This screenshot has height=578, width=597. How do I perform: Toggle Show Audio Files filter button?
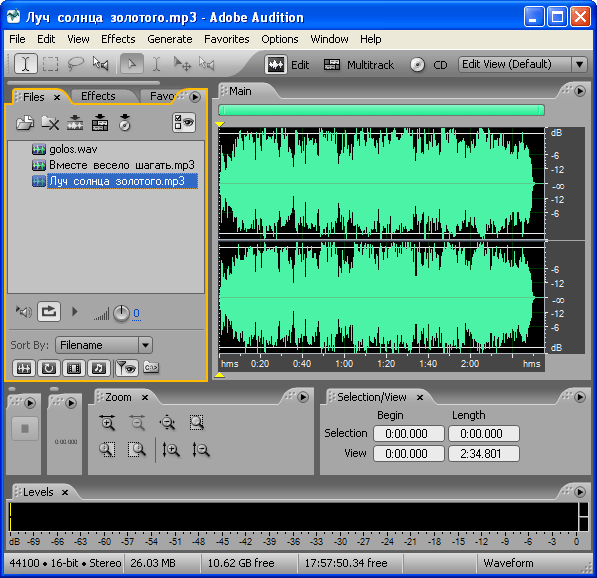[24, 368]
